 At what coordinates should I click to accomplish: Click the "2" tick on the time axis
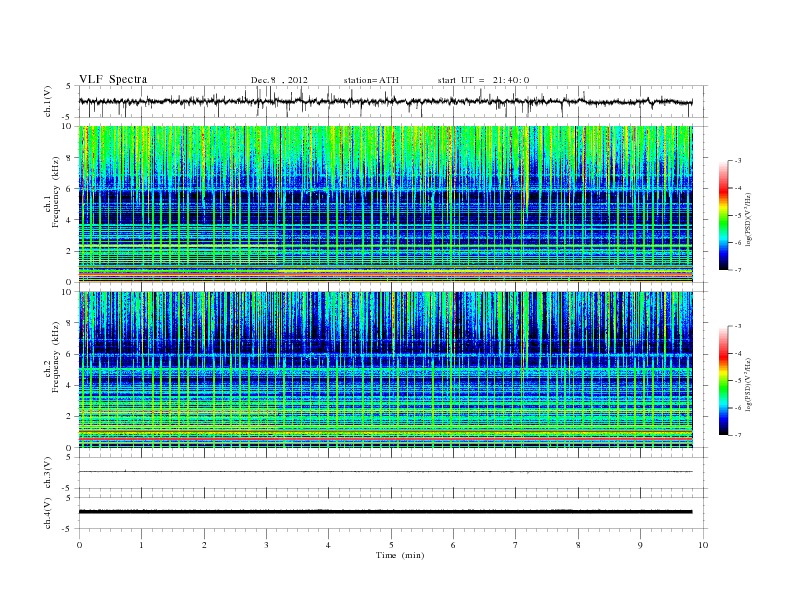(x=204, y=545)
